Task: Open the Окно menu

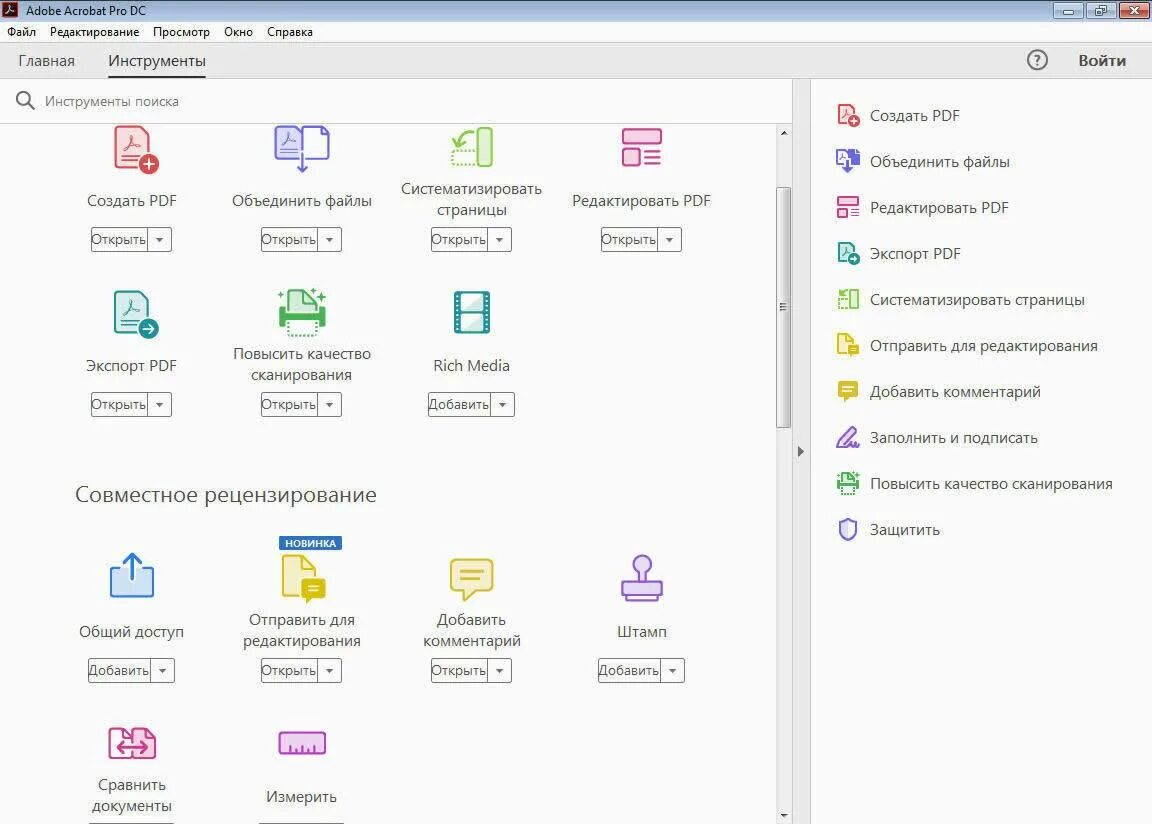Action: [x=238, y=32]
